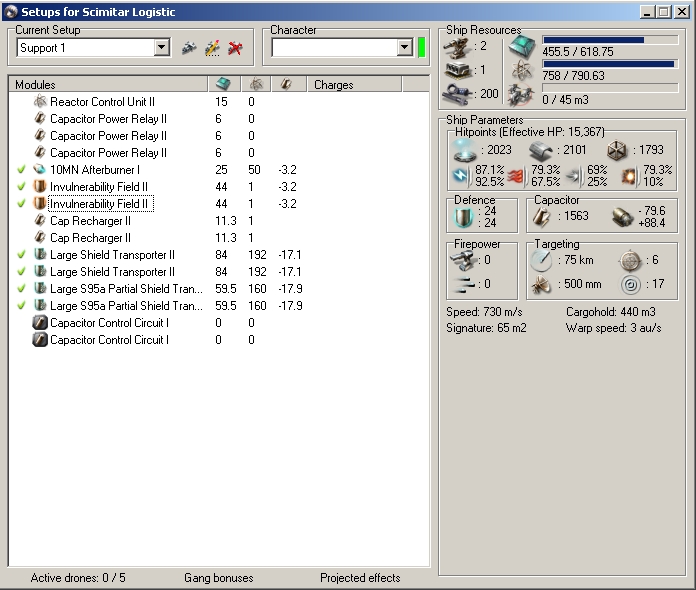Click the CPU usage bar 455.5 / 618.75
Image resolution: width=696 pixels, height=590 pixels.
click(610, 40)
